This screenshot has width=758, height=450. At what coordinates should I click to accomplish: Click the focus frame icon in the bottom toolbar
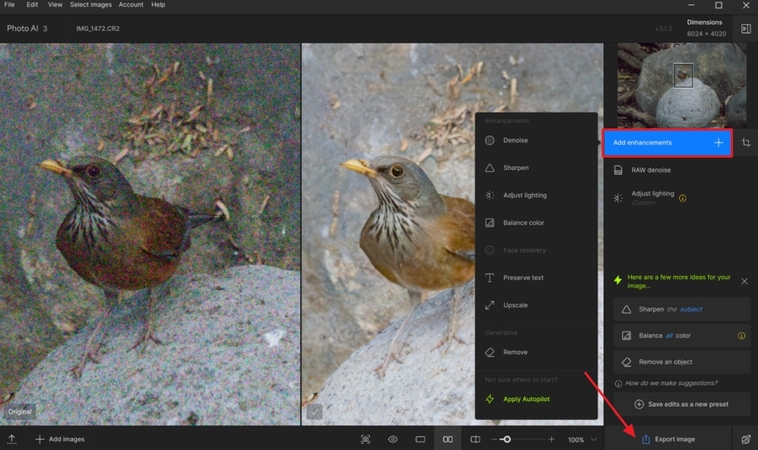tap(365, 439)
